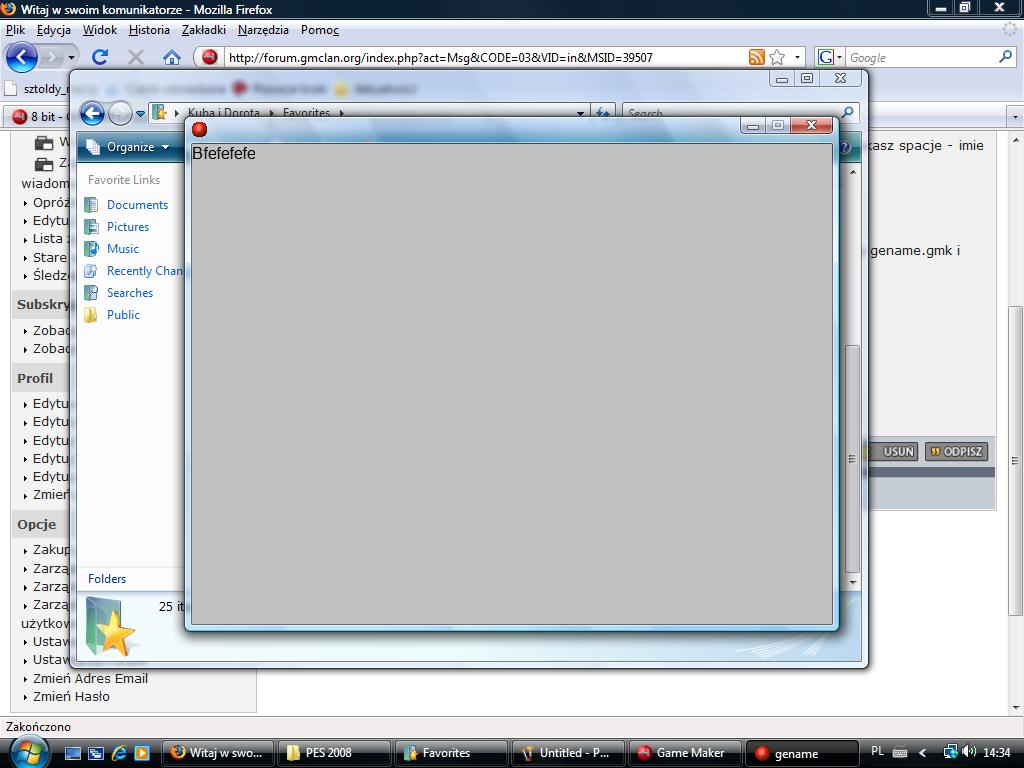Image resolution: width=1024 pixels, height=768 pixels.
Task: Bookmark the page with the star icon
Action: coord(777,57)
